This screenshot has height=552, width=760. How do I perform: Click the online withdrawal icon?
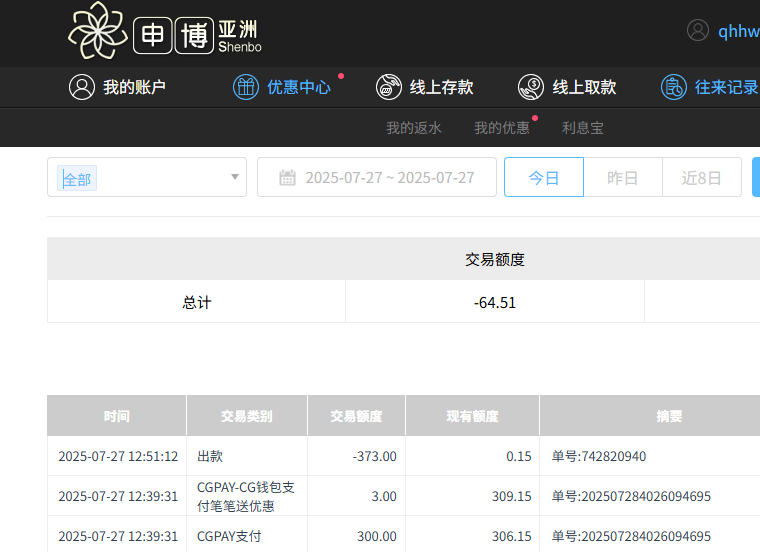tap(531, 87)
